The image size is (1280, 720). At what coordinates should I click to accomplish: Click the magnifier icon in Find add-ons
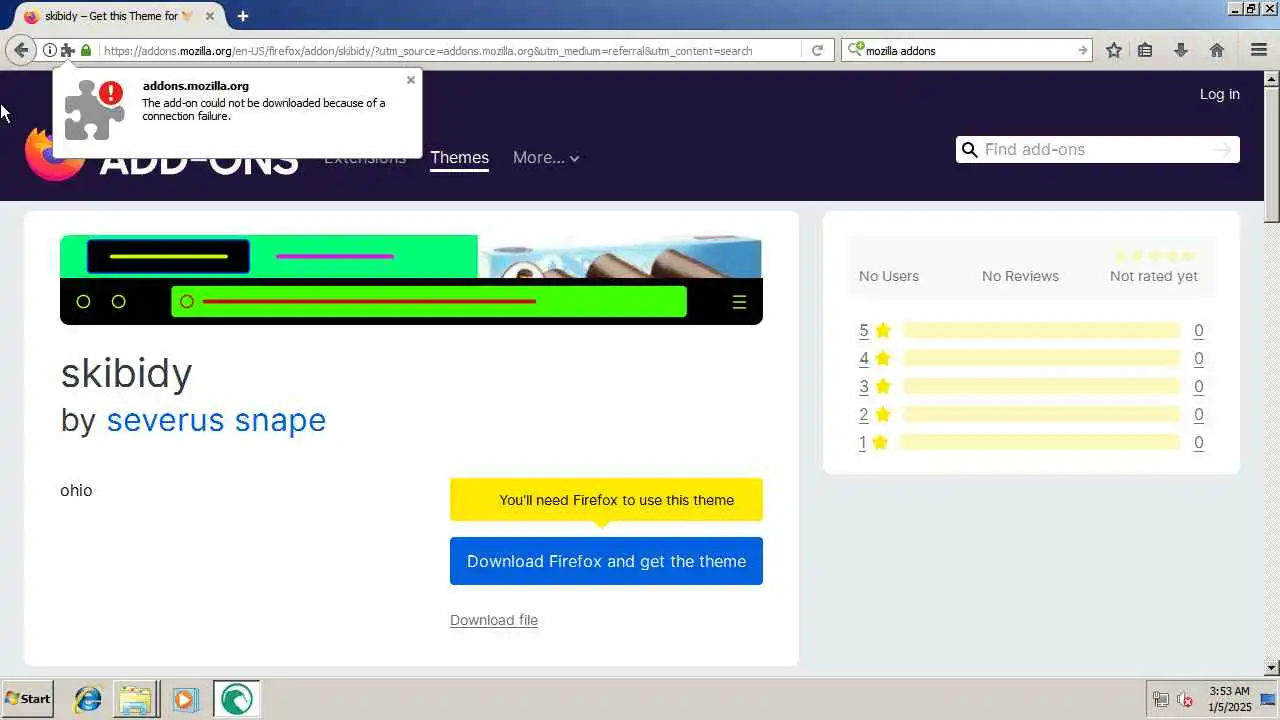(969, 150)
